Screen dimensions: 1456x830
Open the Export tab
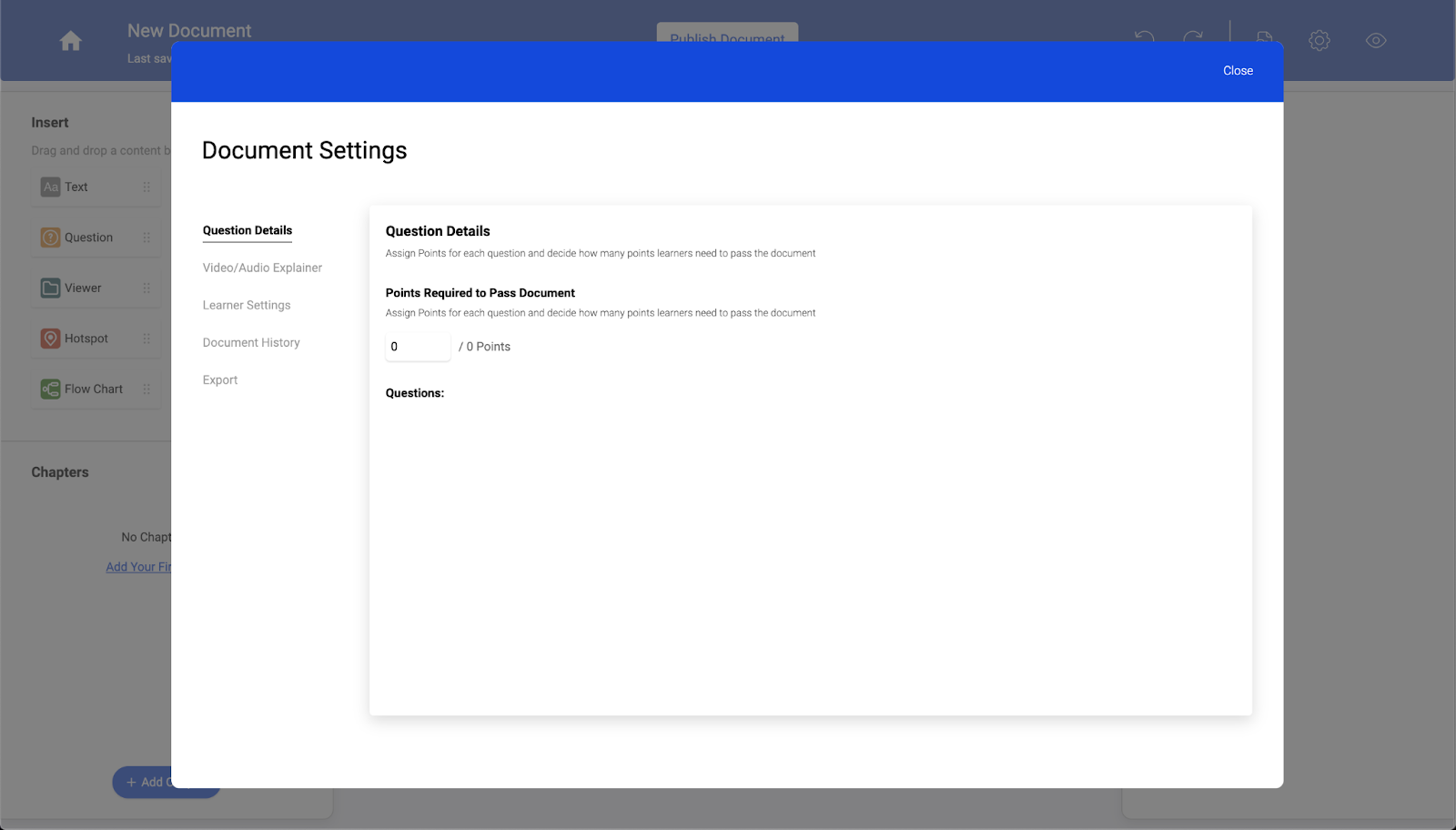(220, 380)
